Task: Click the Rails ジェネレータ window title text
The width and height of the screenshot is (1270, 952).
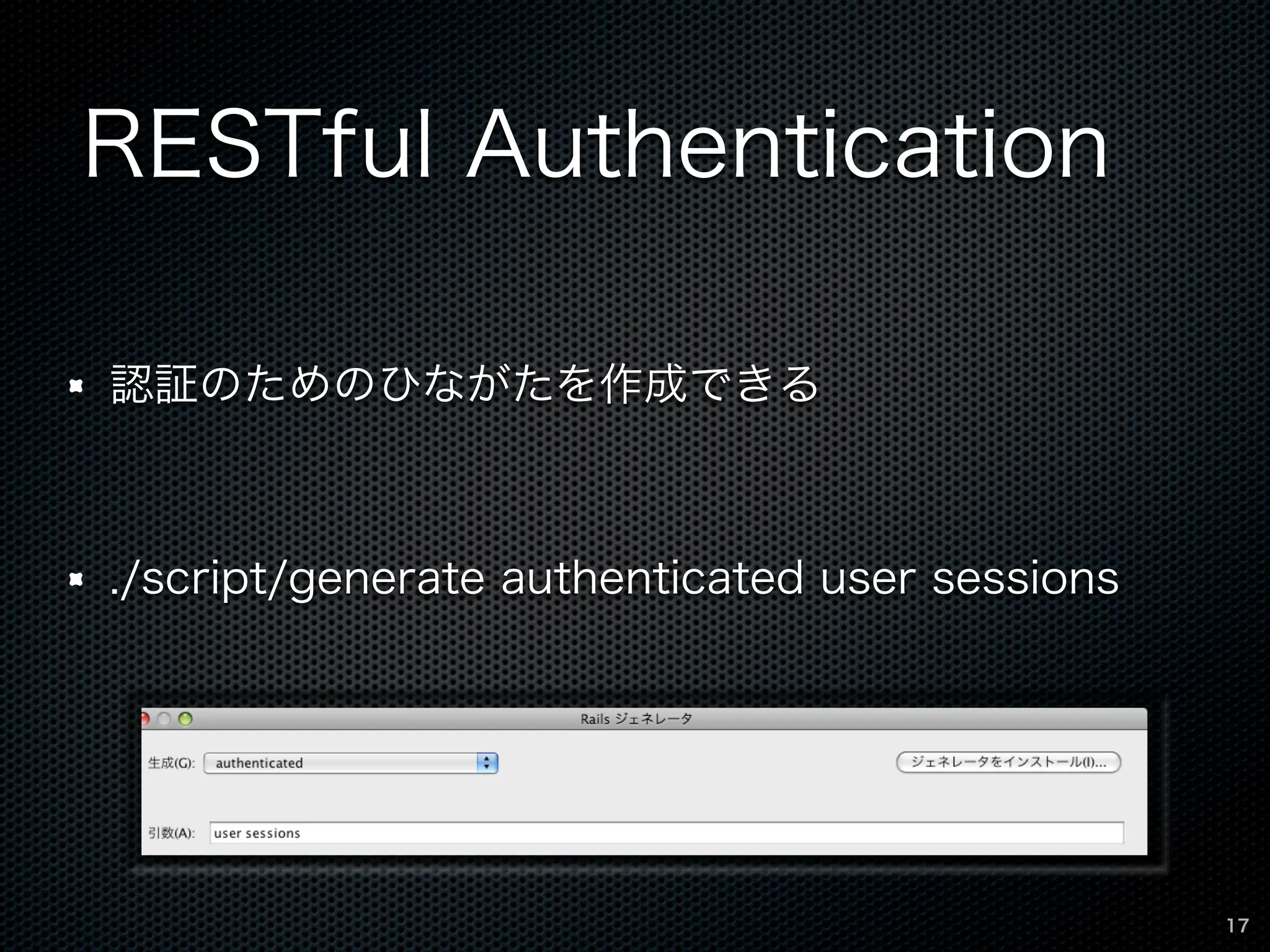Action: (636, 719)
